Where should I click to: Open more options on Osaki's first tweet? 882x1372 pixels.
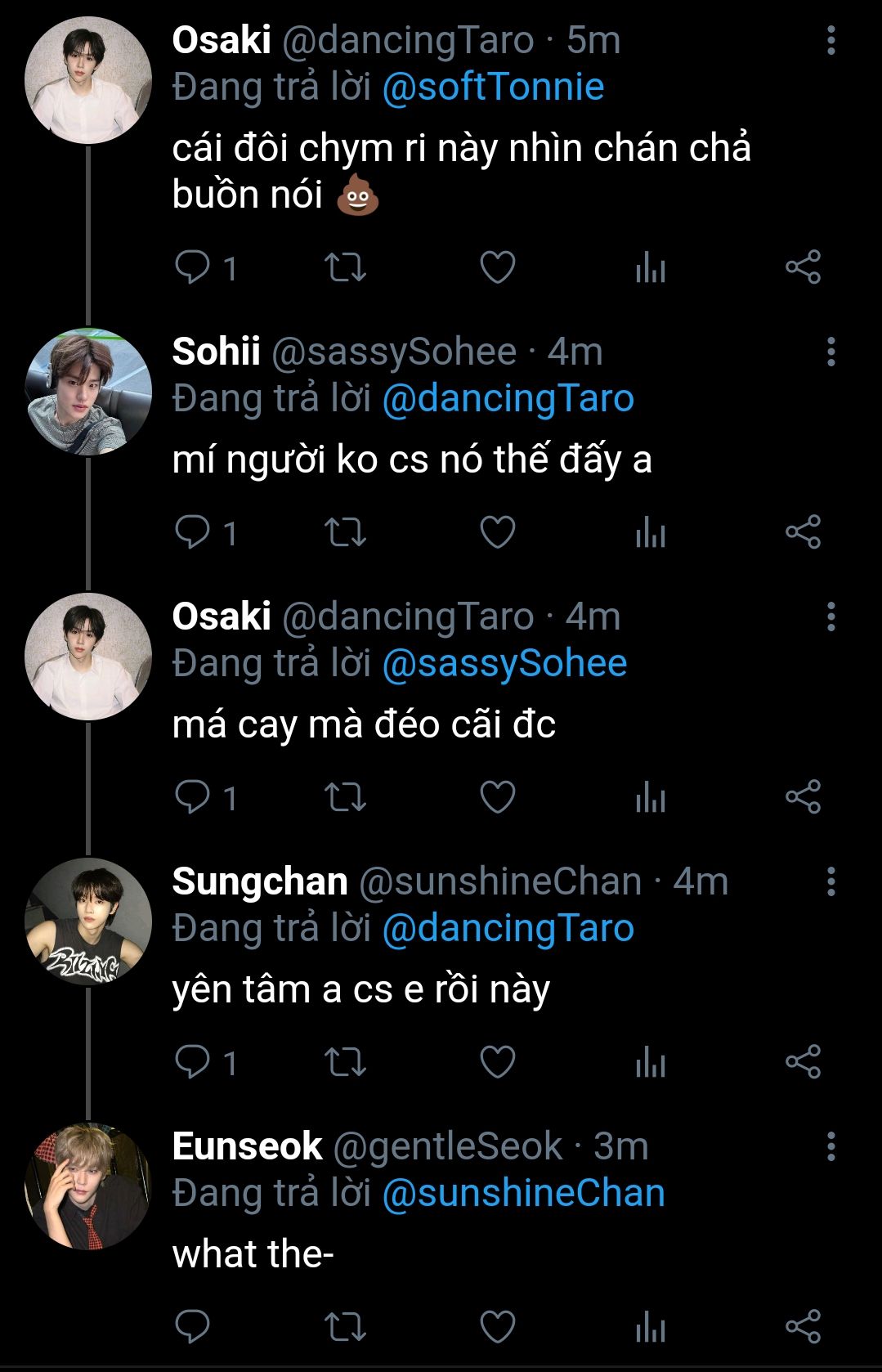(x=831, y=40)
